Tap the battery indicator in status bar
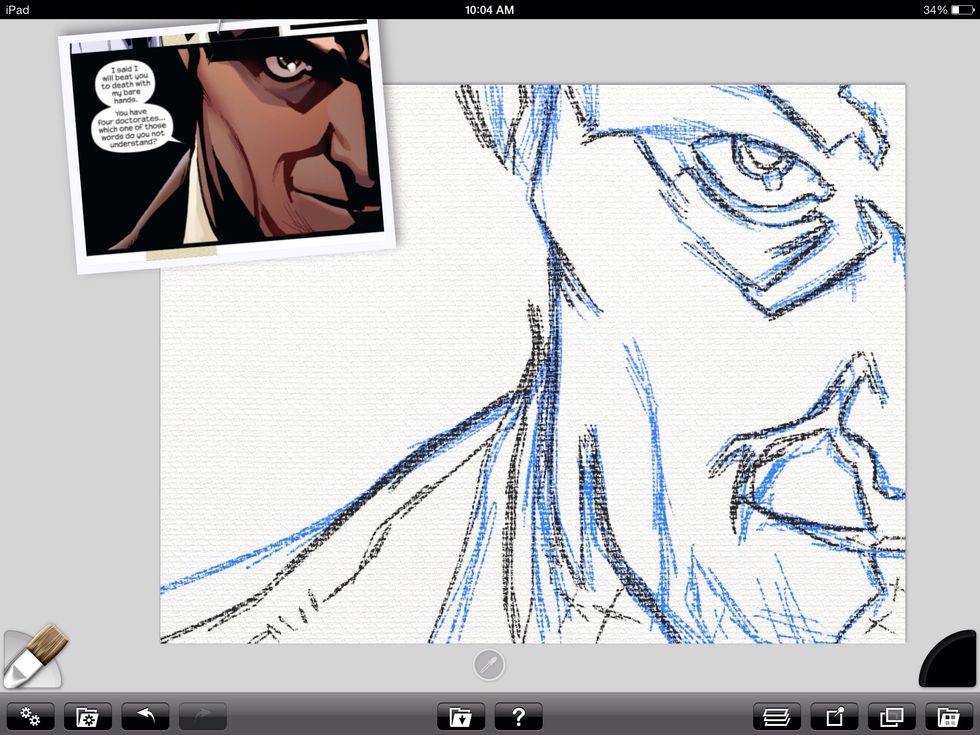Viewport: 980px width, 735px height. 961,9
